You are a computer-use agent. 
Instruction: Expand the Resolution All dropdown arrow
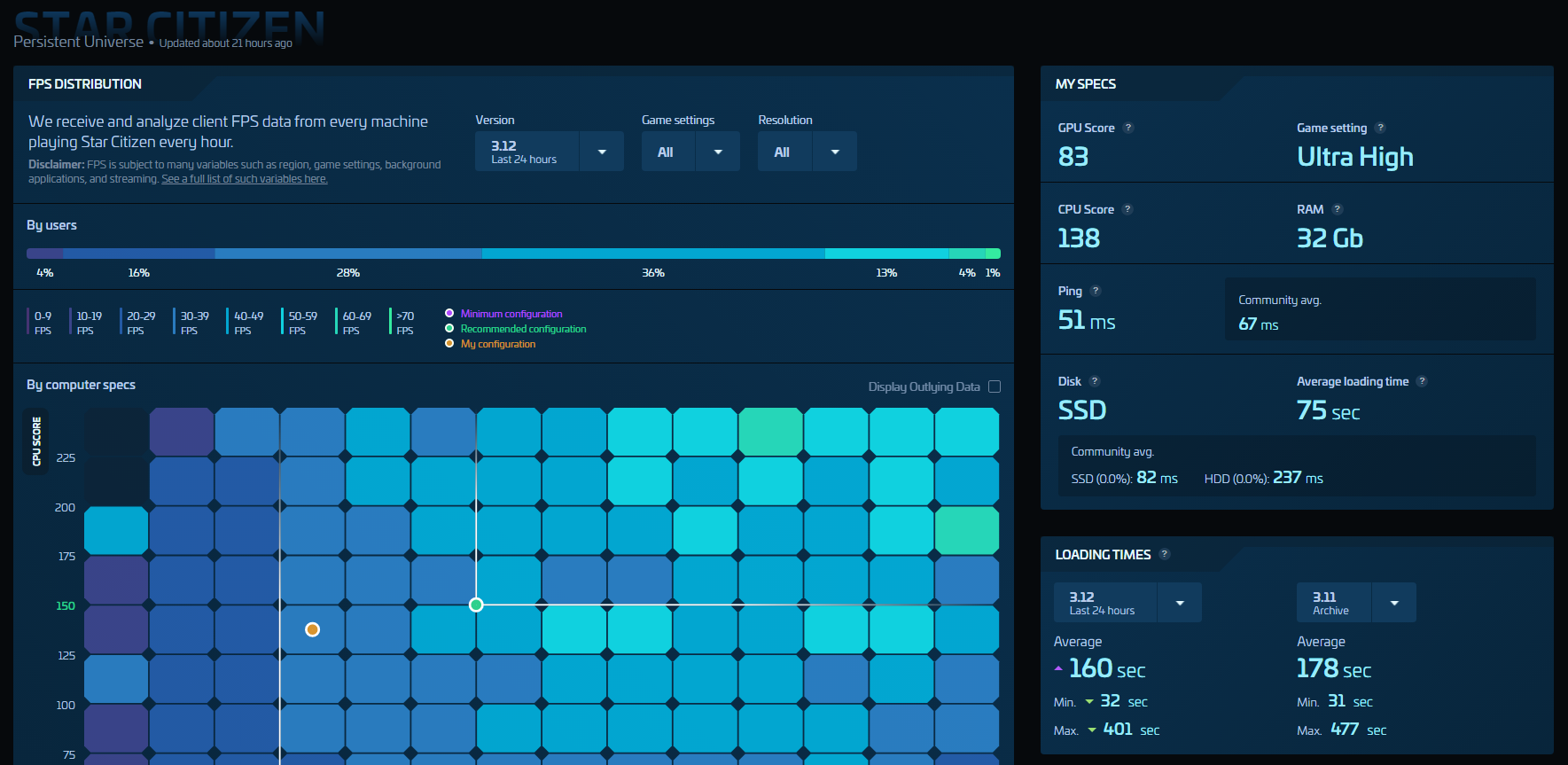835,152
